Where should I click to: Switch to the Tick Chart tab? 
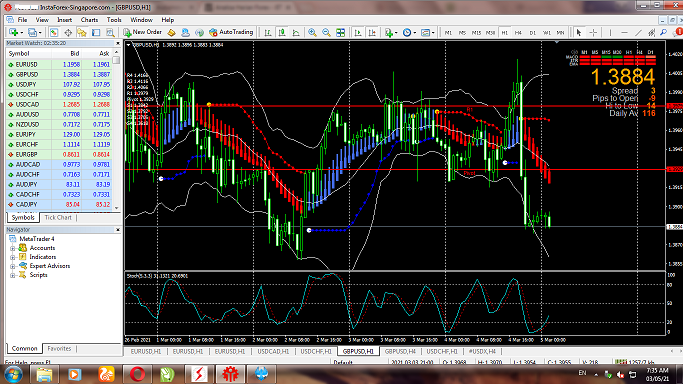58,217
